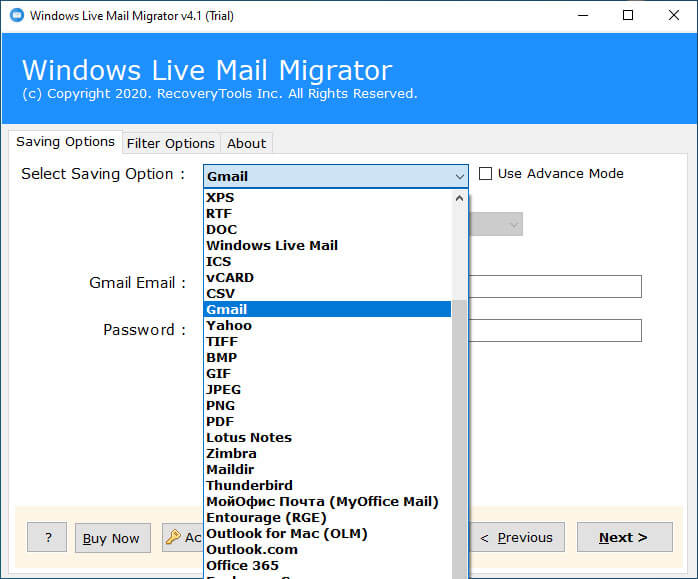The width and height of the screenshot is (698, 579).
Task: Open the Filter Options tab
Action: tap(171, 143)
